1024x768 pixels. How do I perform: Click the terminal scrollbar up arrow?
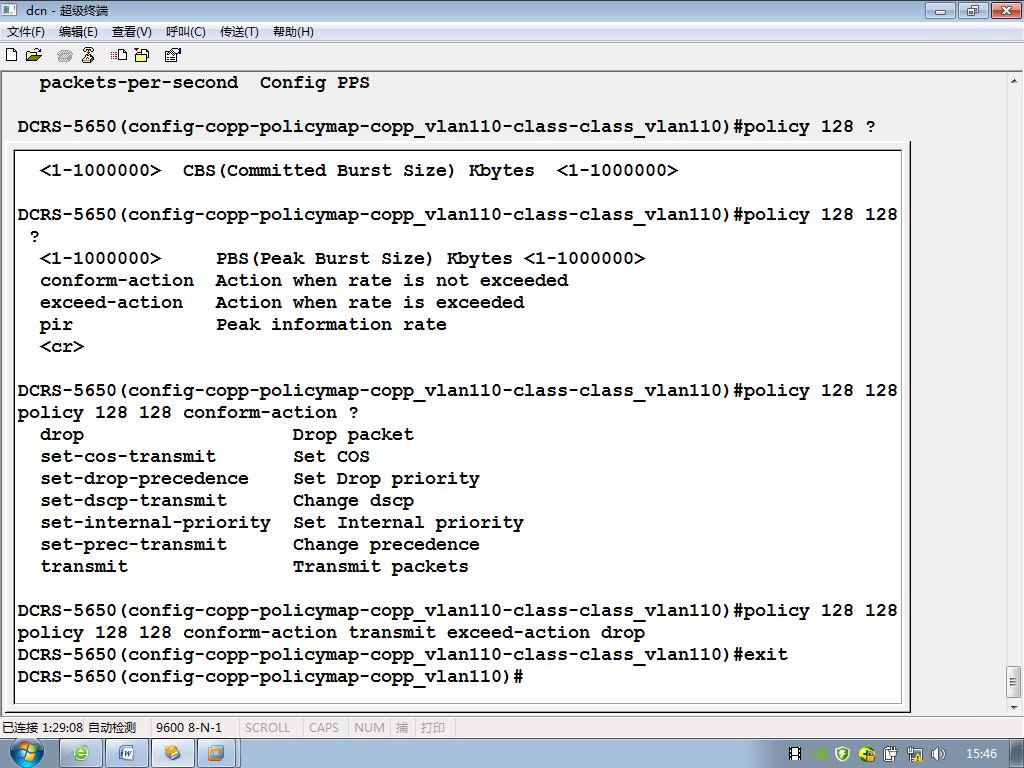click(1014, 80)
